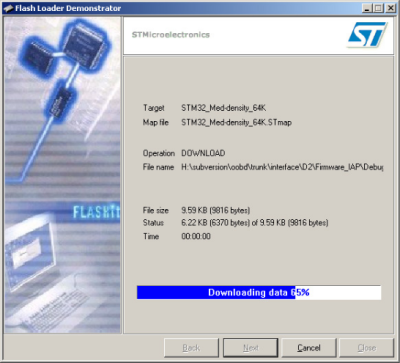Maximize the Flash Loader Demonstrator window
400x363 pixels.
(378, 8)
